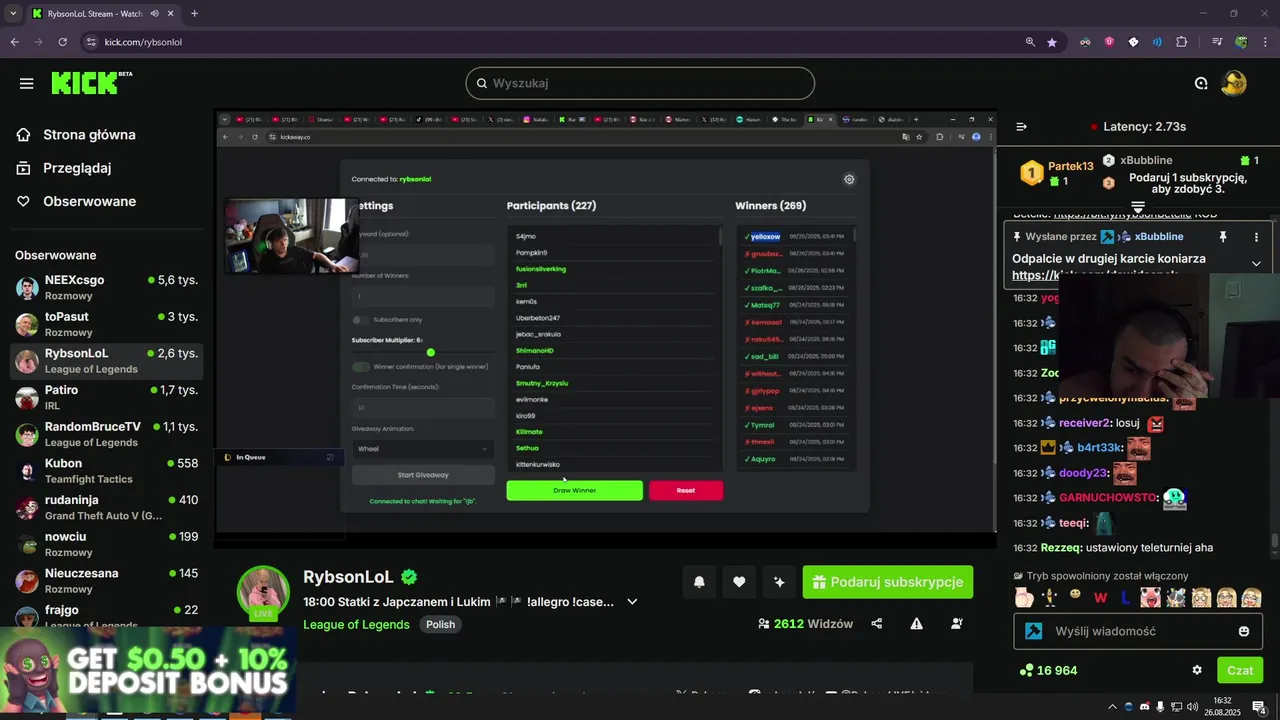Screen dimensions: 1280x720
Task: Click the Polish language tag
Action: (440, 625)
